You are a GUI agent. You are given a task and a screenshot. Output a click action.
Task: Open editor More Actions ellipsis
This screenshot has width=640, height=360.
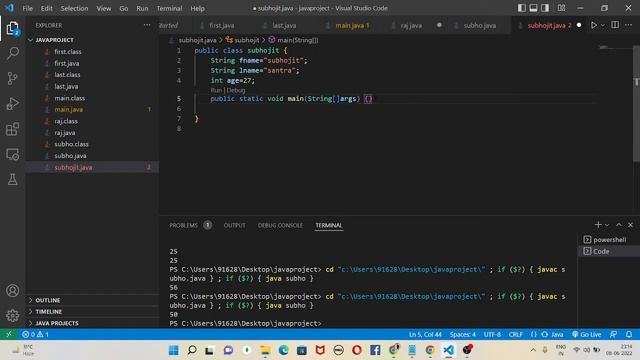(629, 25)
